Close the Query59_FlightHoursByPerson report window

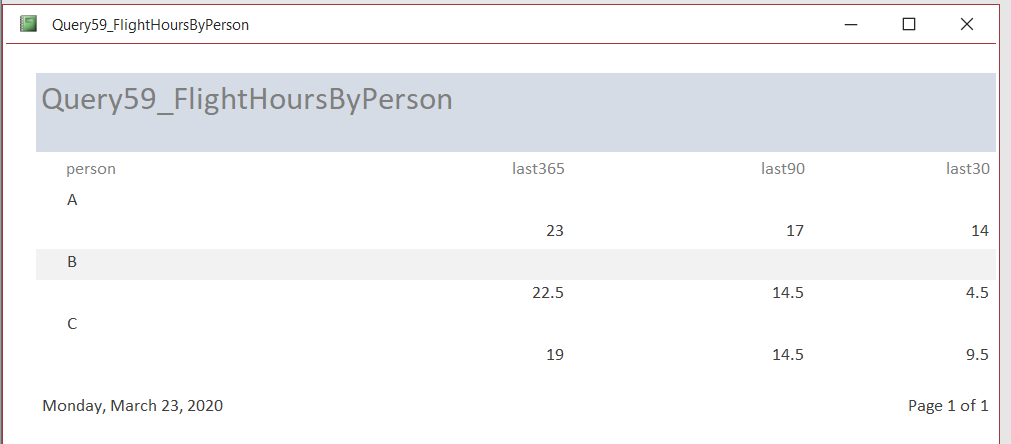point(967,24)
